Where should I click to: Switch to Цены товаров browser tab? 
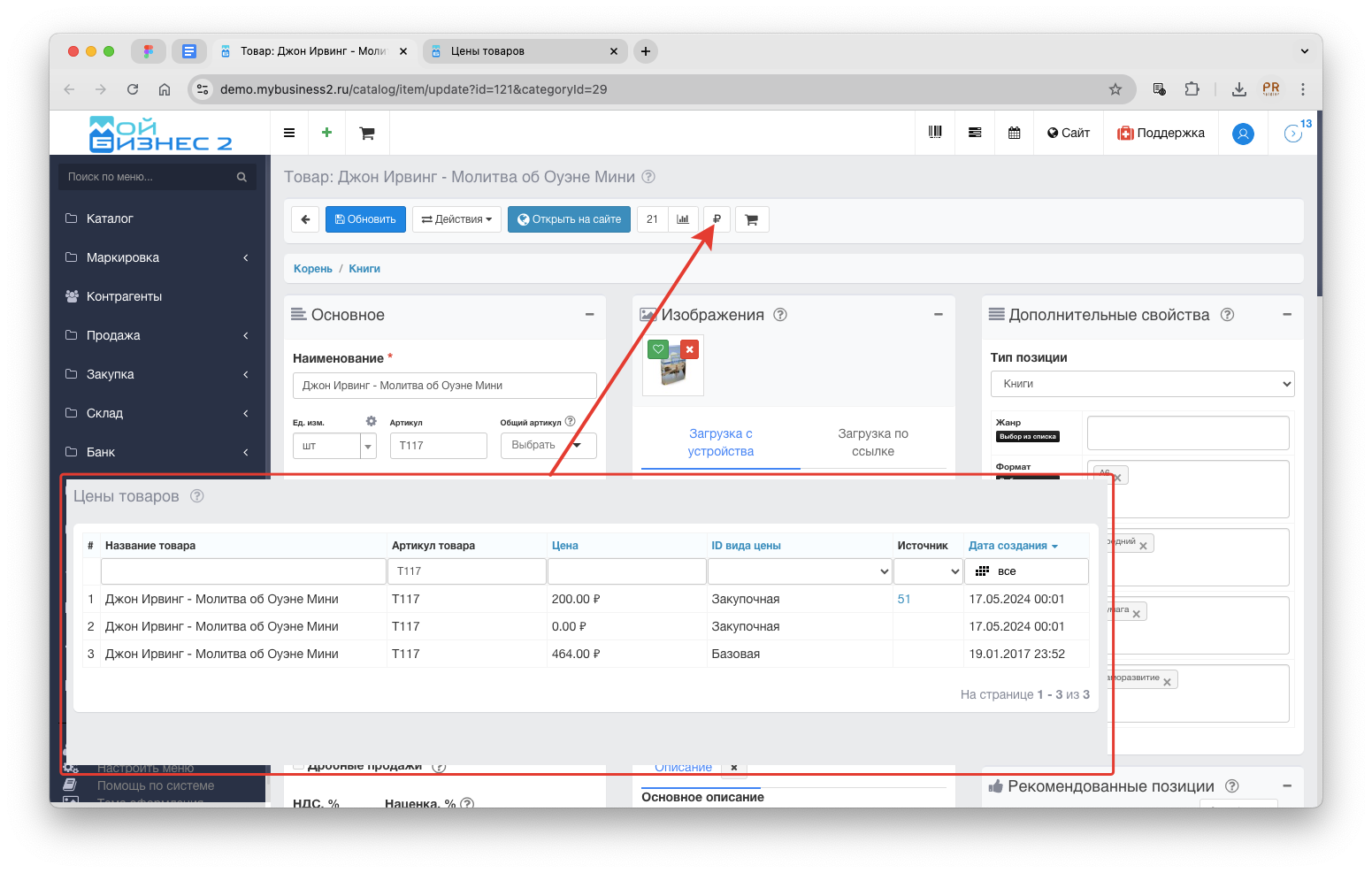tap(525, 51)
